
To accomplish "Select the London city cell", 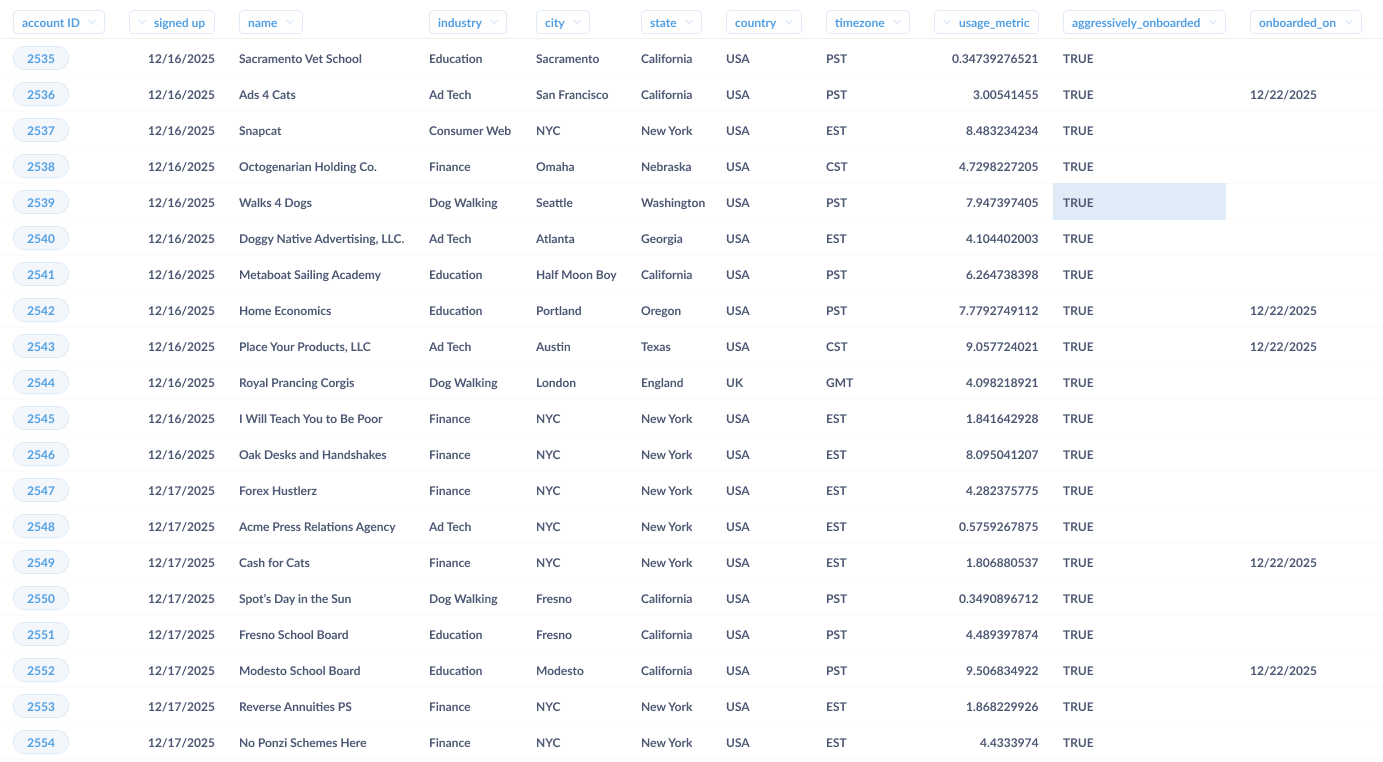I will pos(556,383).
